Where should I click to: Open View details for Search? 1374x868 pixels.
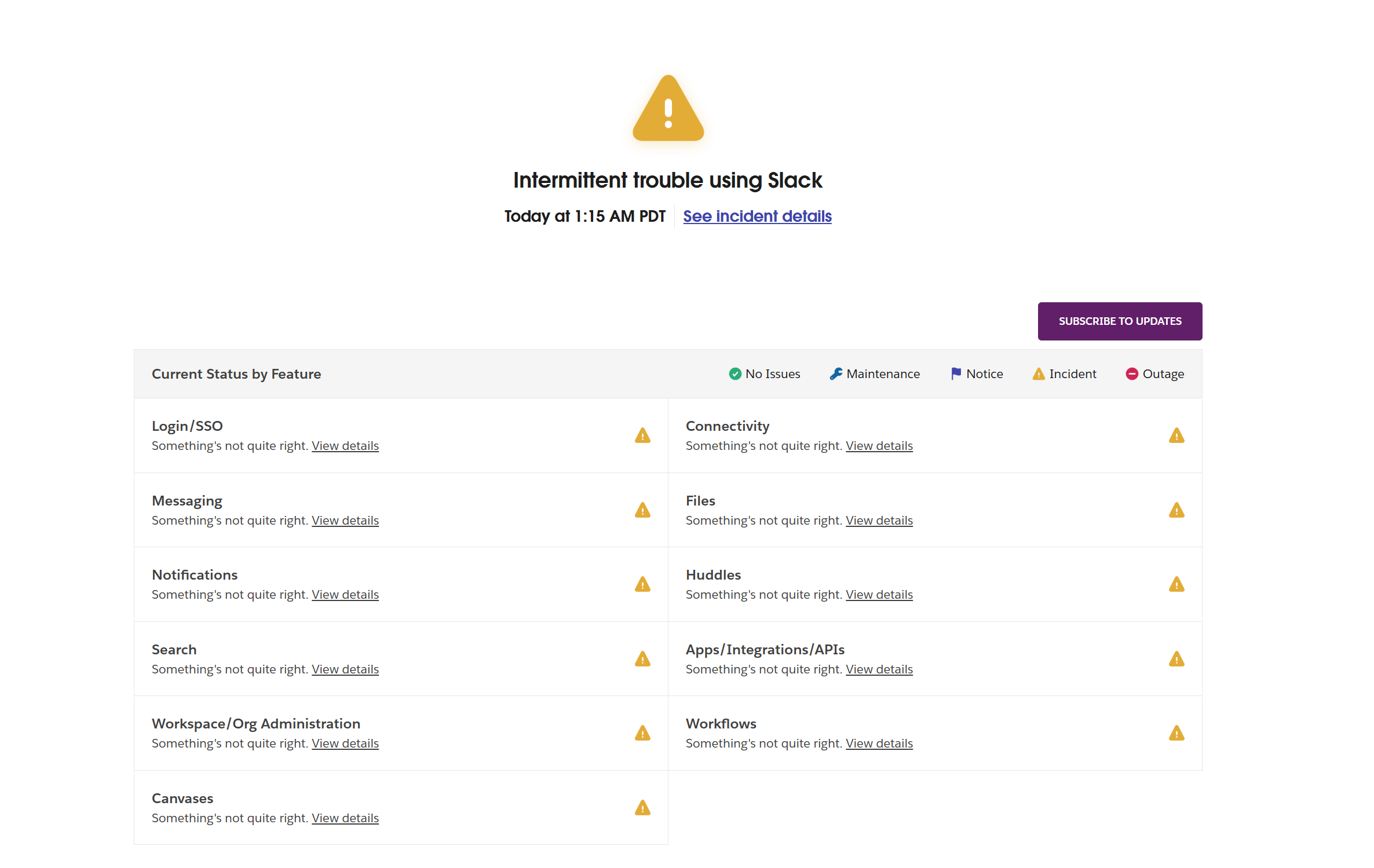(345, 669)
